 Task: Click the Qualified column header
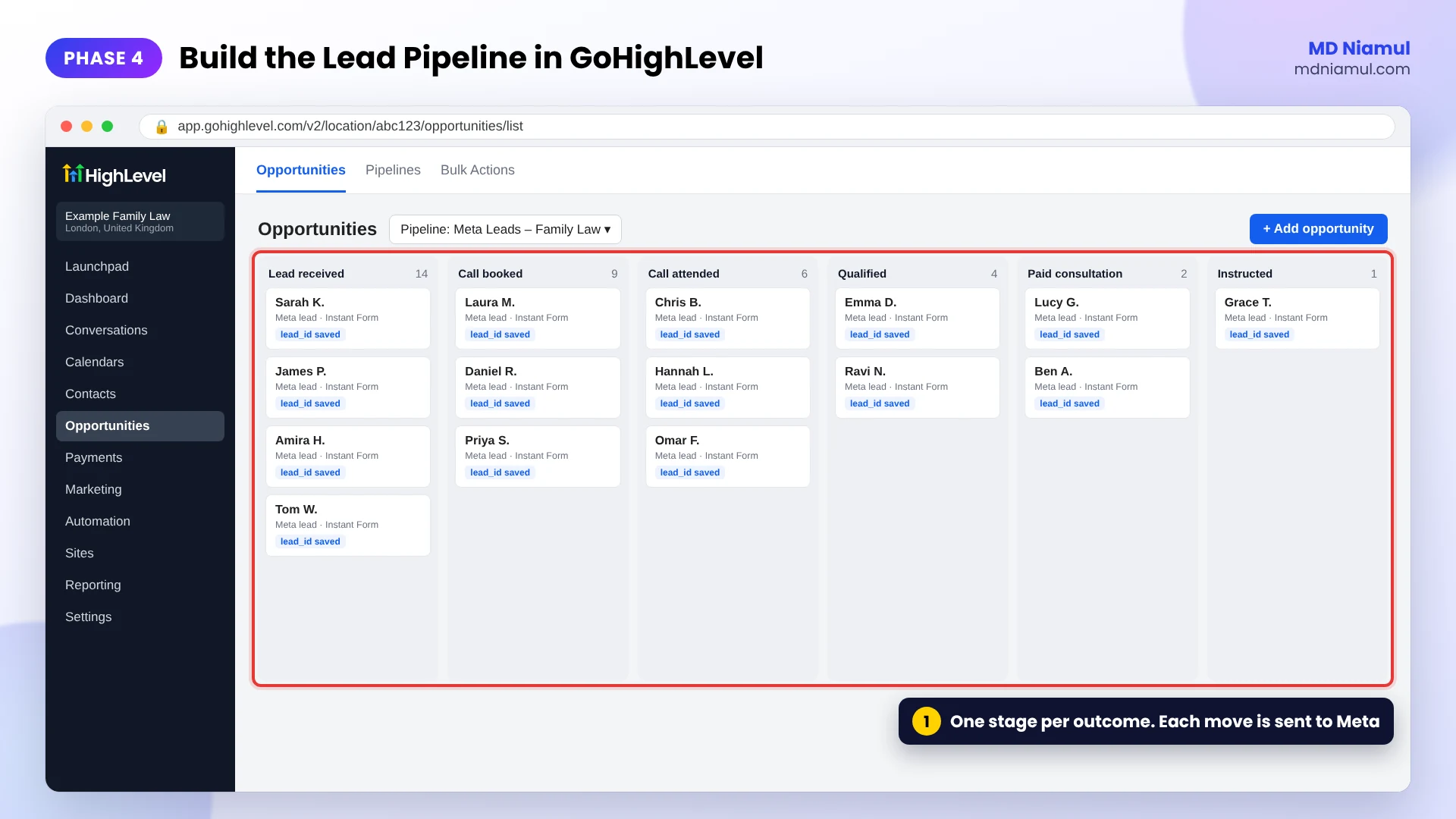tap(862, 274)
